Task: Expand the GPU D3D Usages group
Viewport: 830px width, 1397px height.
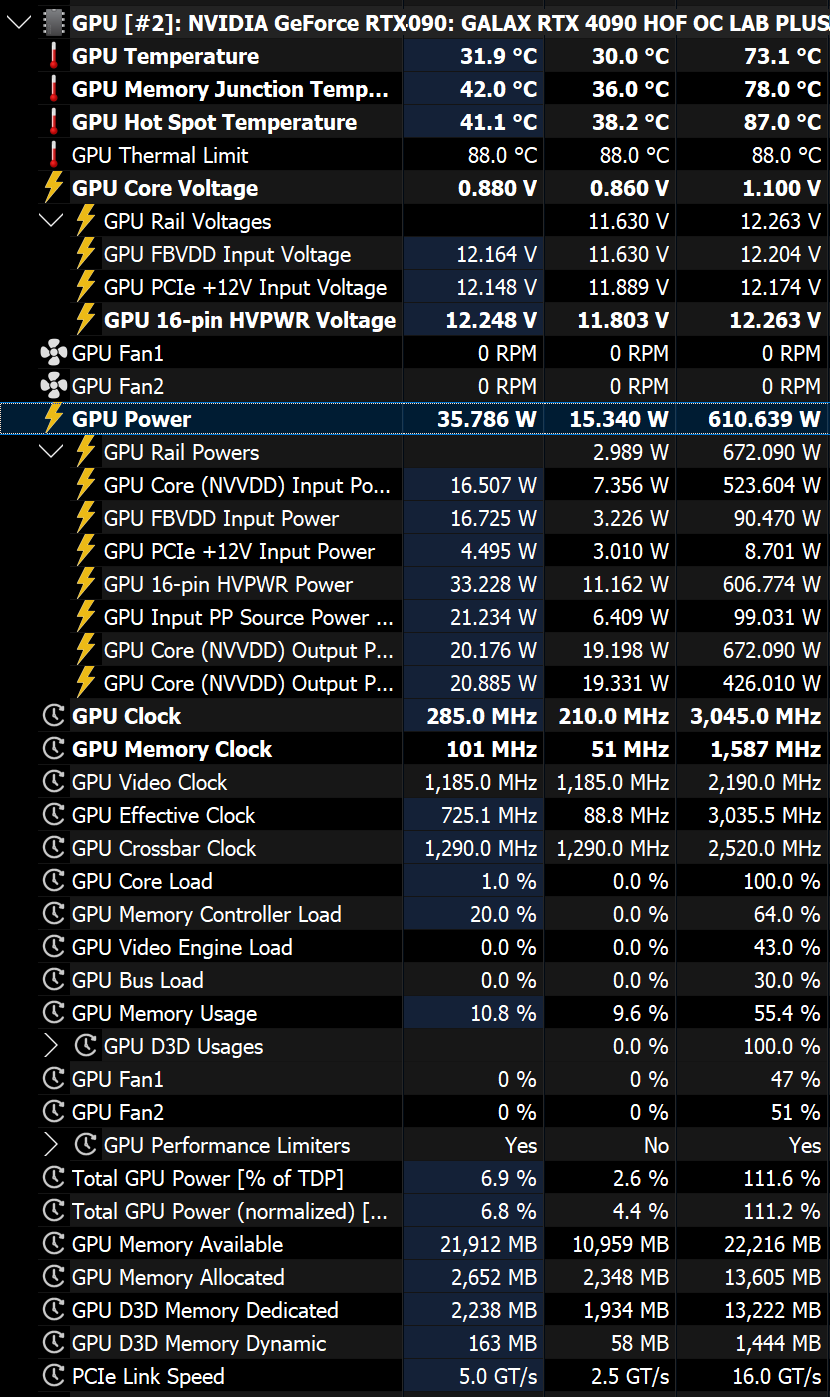Action: click(x=52, y=1046)
